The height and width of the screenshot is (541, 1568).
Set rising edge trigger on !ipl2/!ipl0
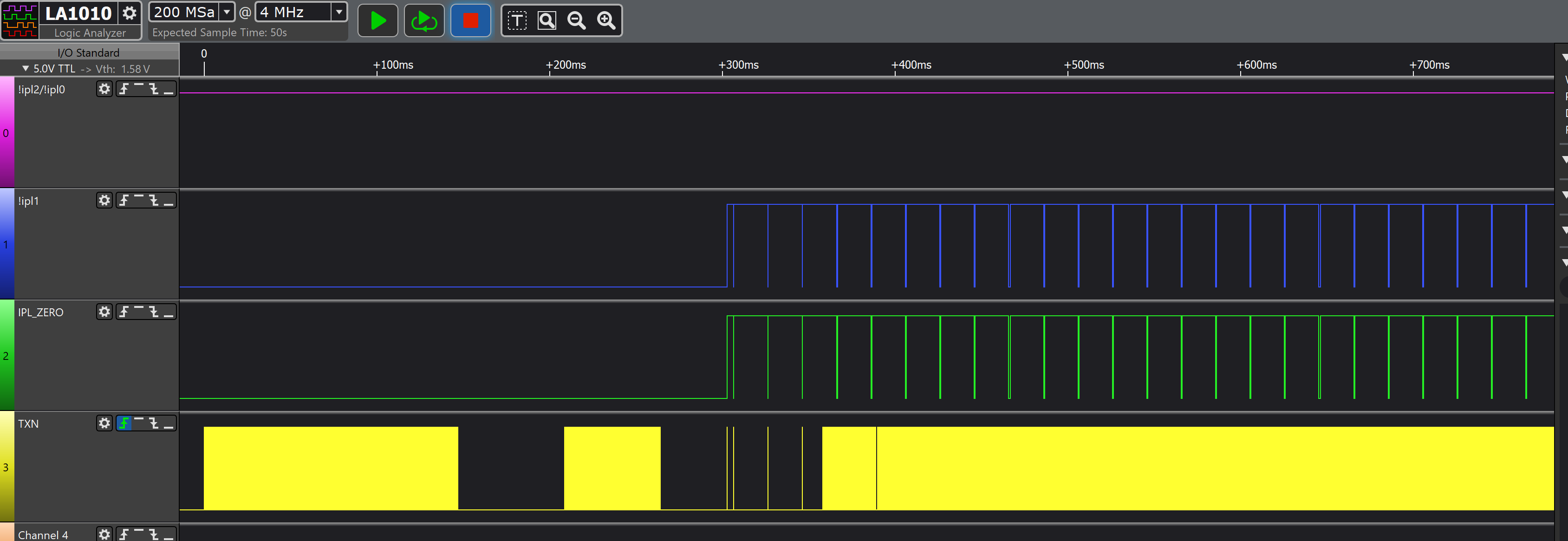coord(124,89)
